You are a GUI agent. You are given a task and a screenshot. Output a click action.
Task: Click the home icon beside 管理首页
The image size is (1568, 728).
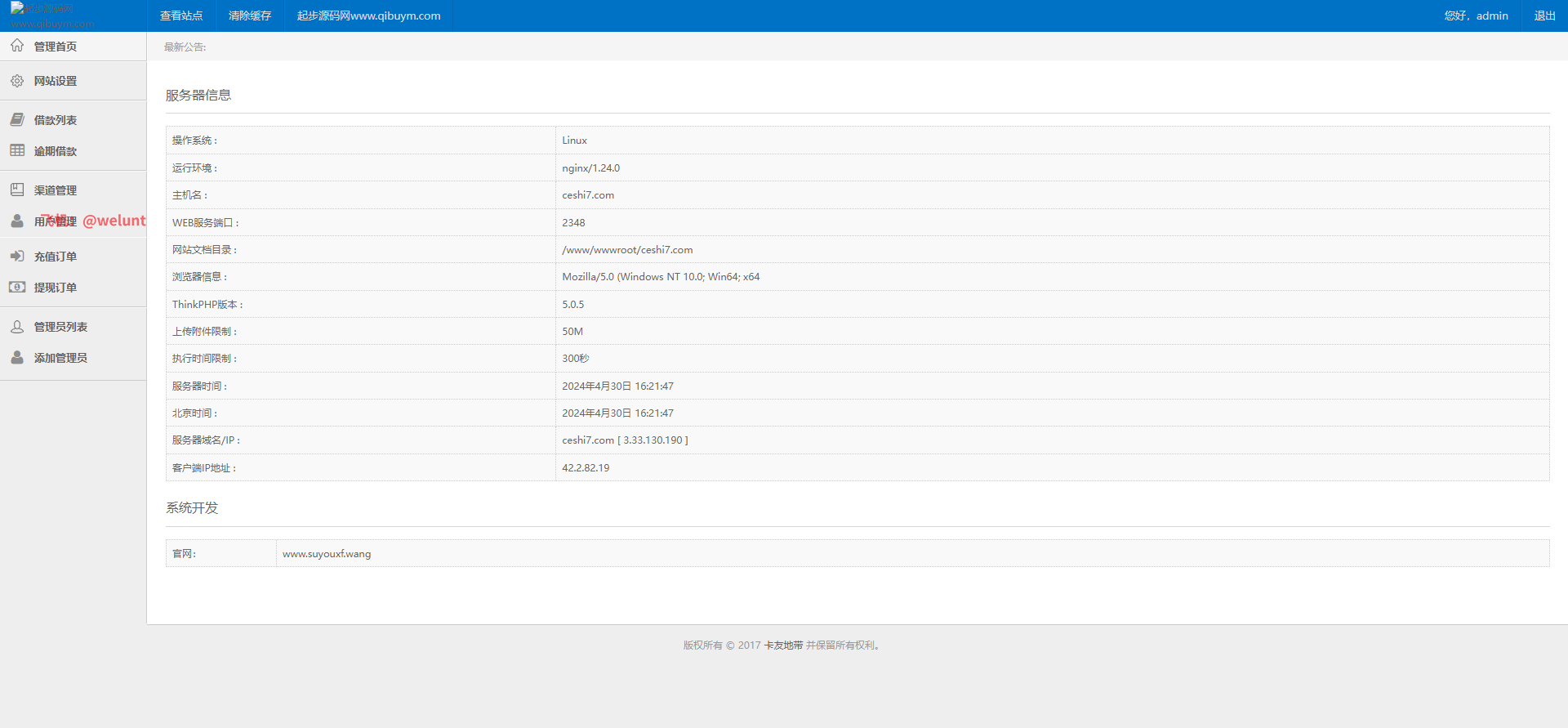[17, 46]
